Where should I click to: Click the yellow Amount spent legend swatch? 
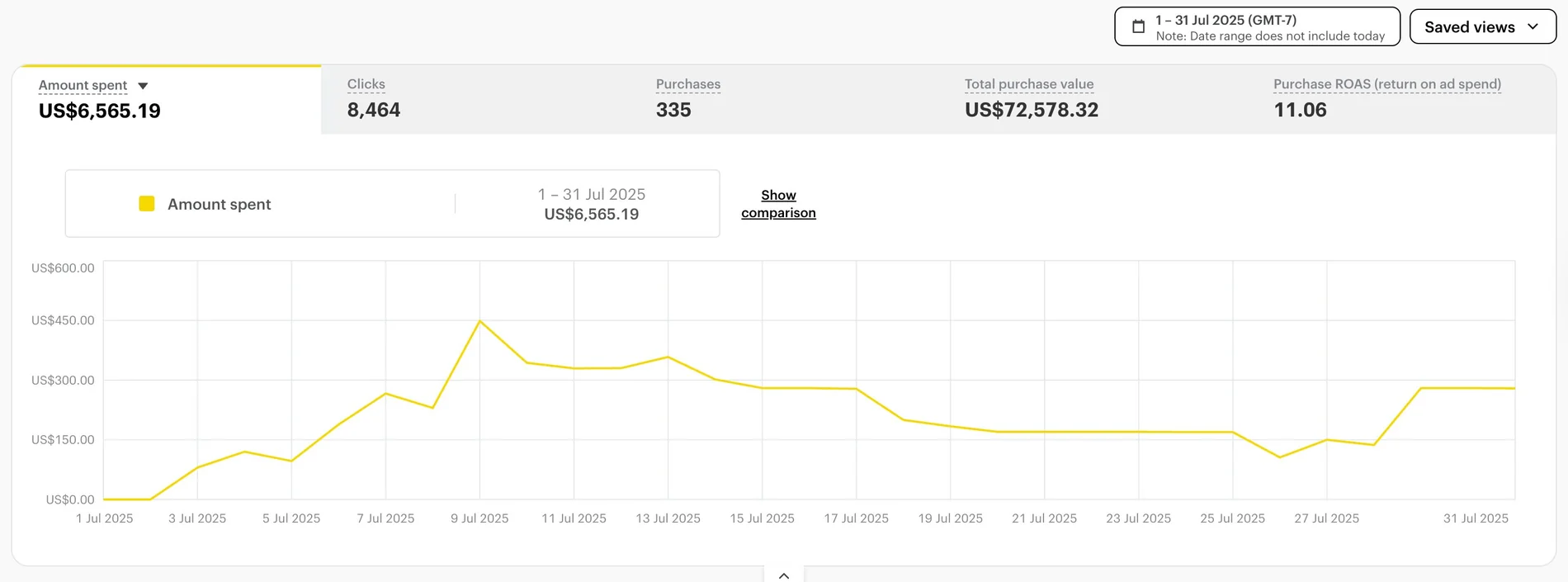point(147,204)
